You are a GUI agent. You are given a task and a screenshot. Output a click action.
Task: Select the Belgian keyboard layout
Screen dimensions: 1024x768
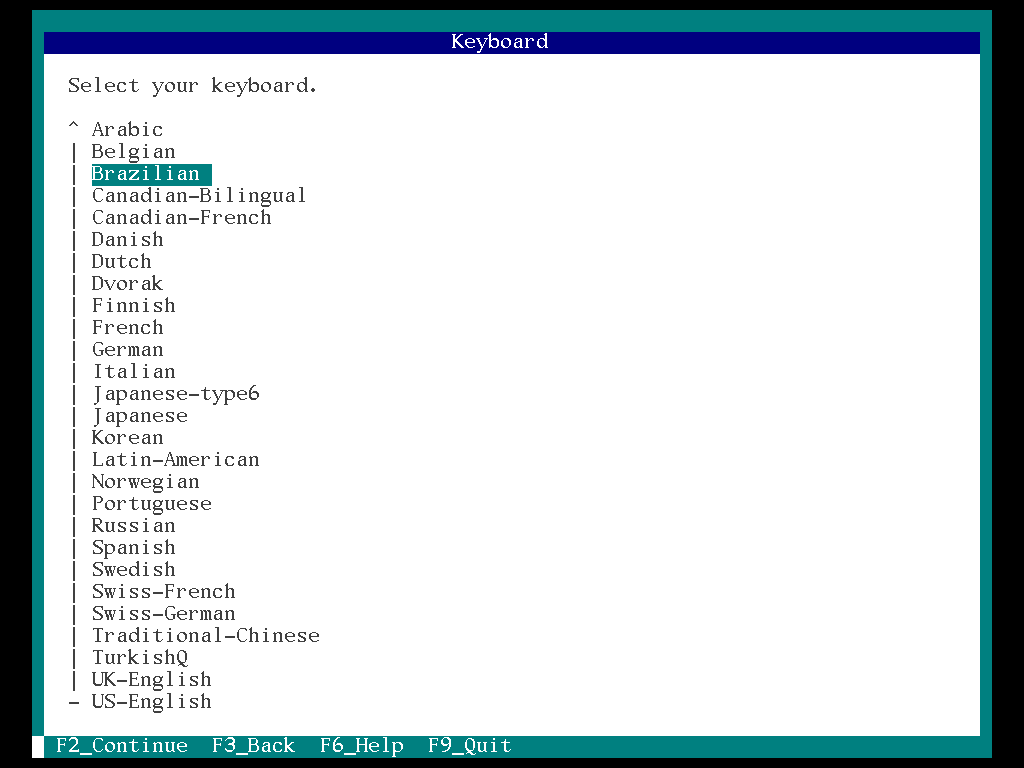[133, 152]
